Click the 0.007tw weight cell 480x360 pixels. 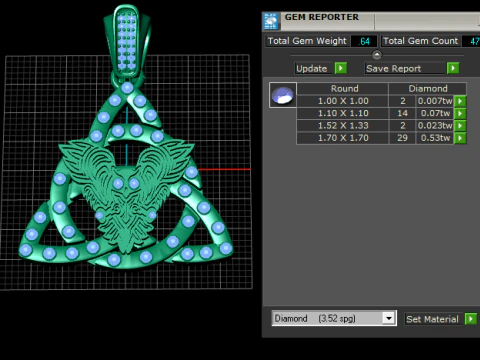click(x=435, y=101)
